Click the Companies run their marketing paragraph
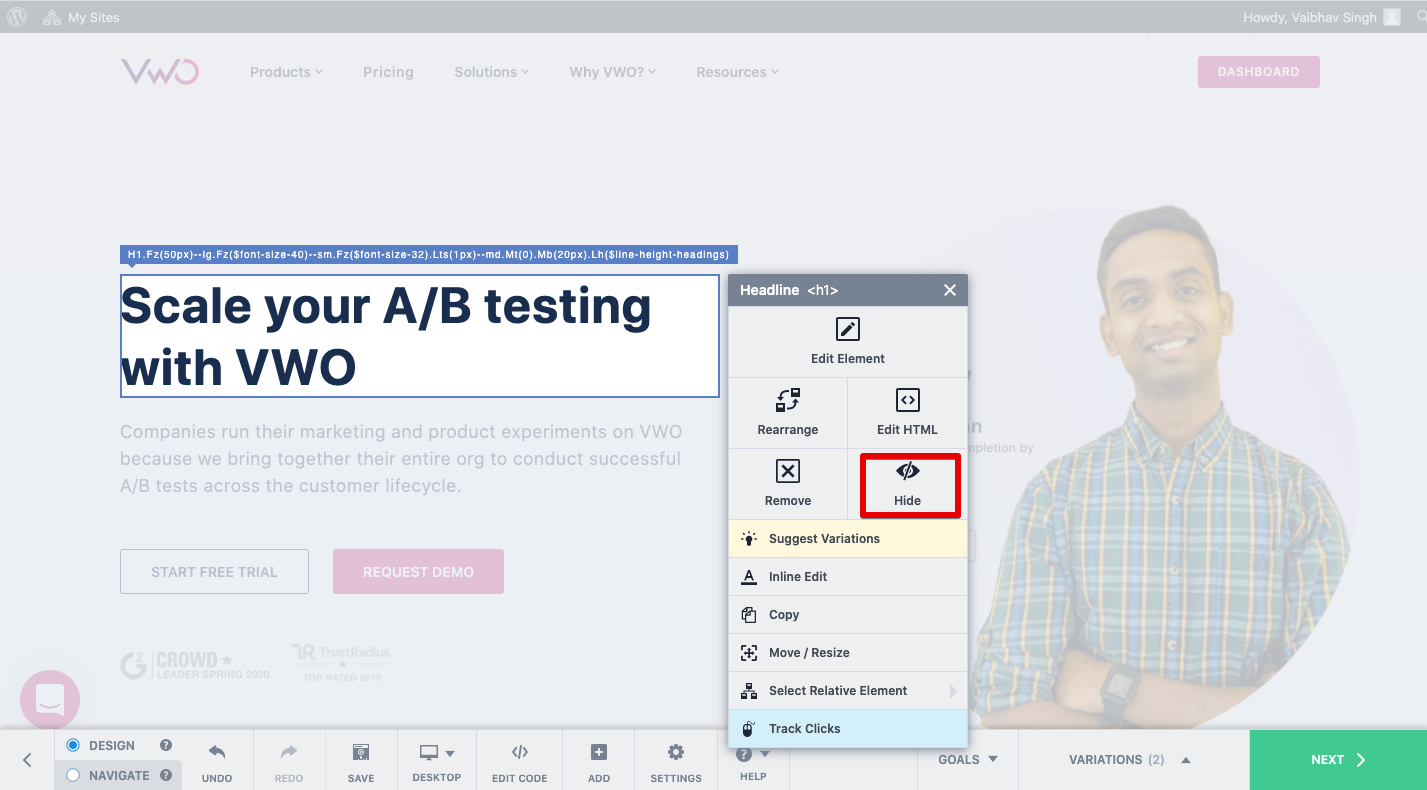Image resolution: width=1427 pixels, height=790 pixels. click(401, 459)
